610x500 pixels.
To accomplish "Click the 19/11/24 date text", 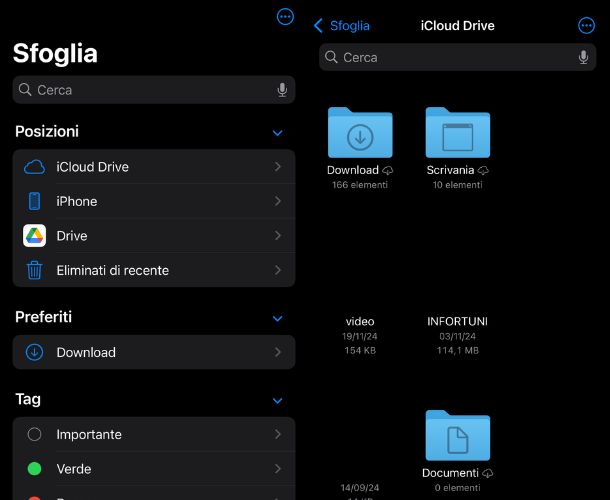I will [x=360, y=336].
